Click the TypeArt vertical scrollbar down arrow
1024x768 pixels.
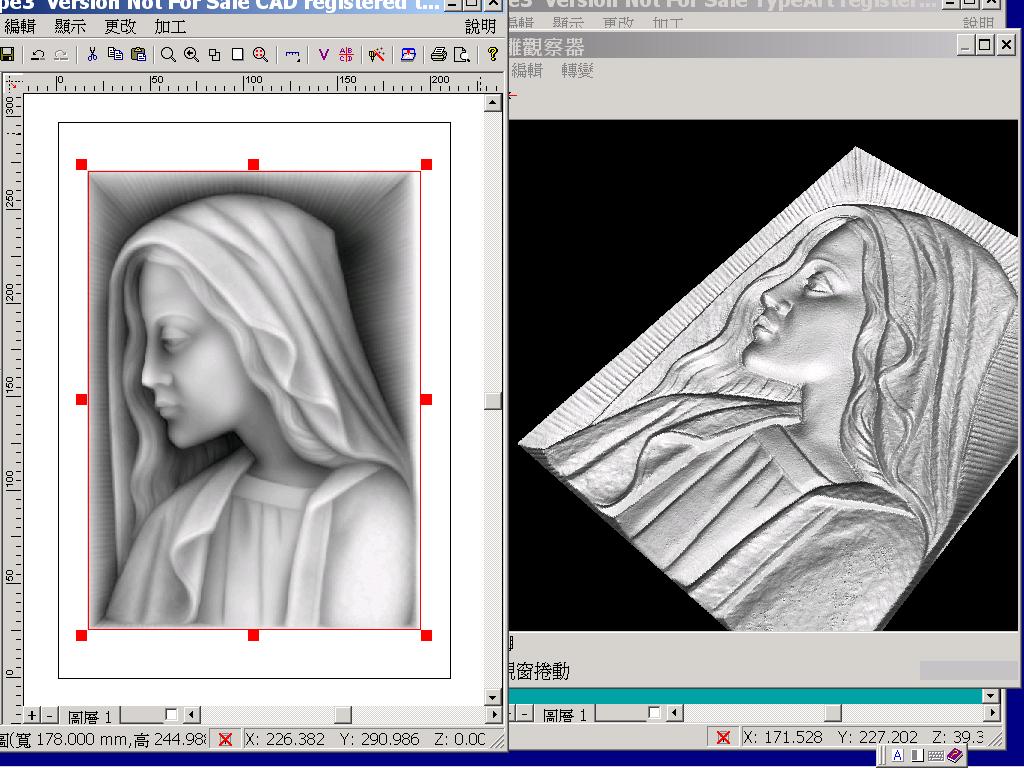point(991,696)
